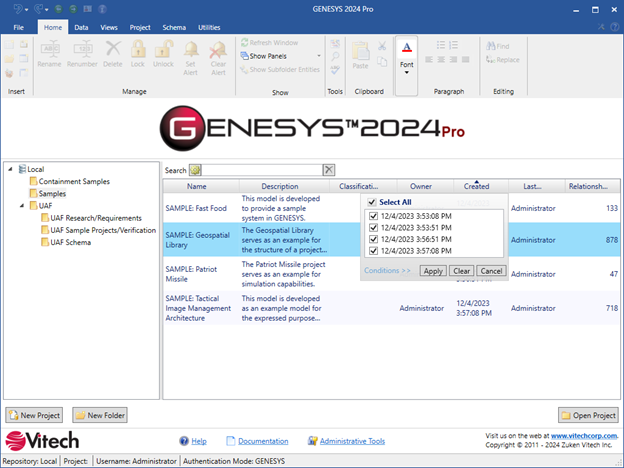Viewport: 624px width, 468px height.
Task: Click the Delete icon in Manage group
Action: 112,50
